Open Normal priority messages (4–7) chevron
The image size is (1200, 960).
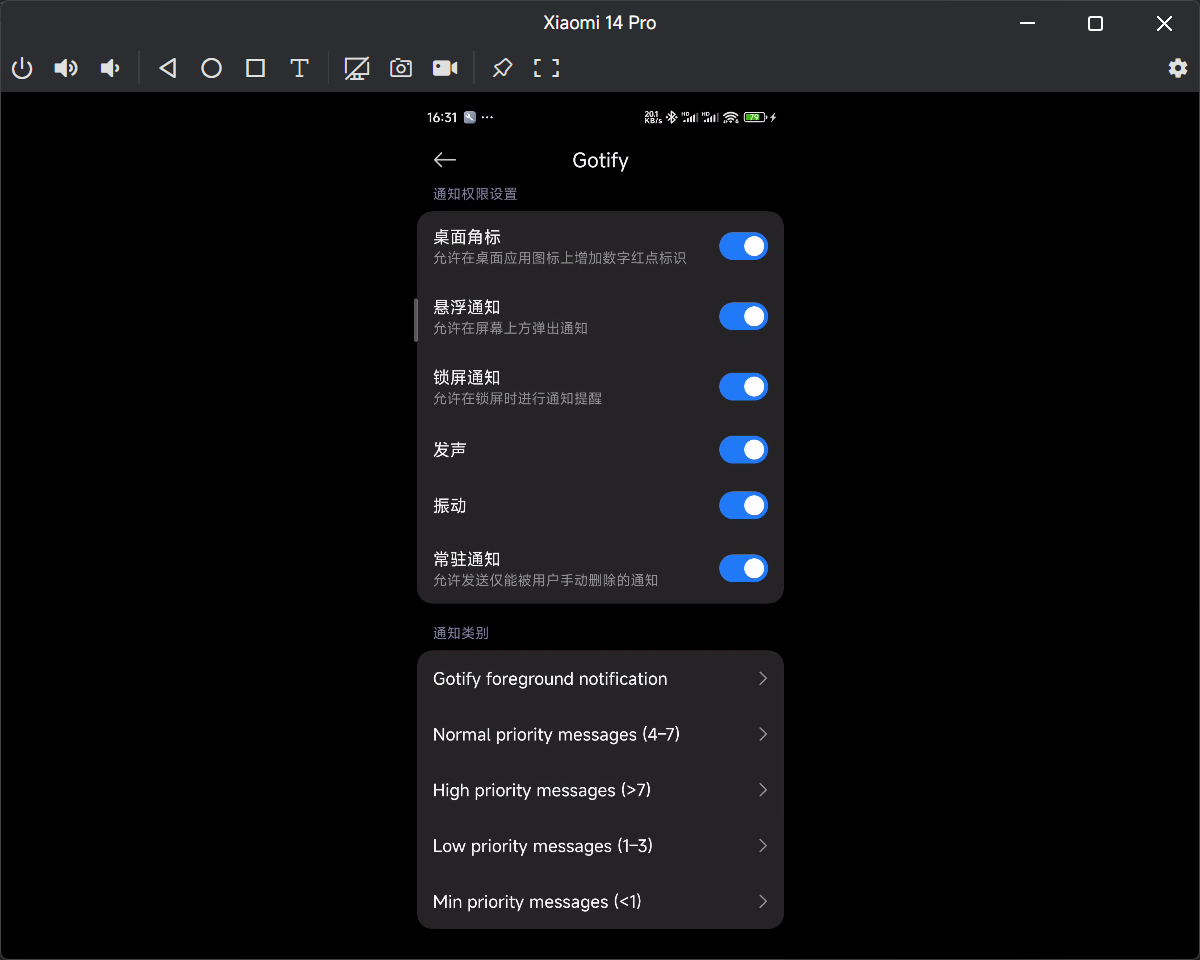pyautogui.click(x=763, y=735)
